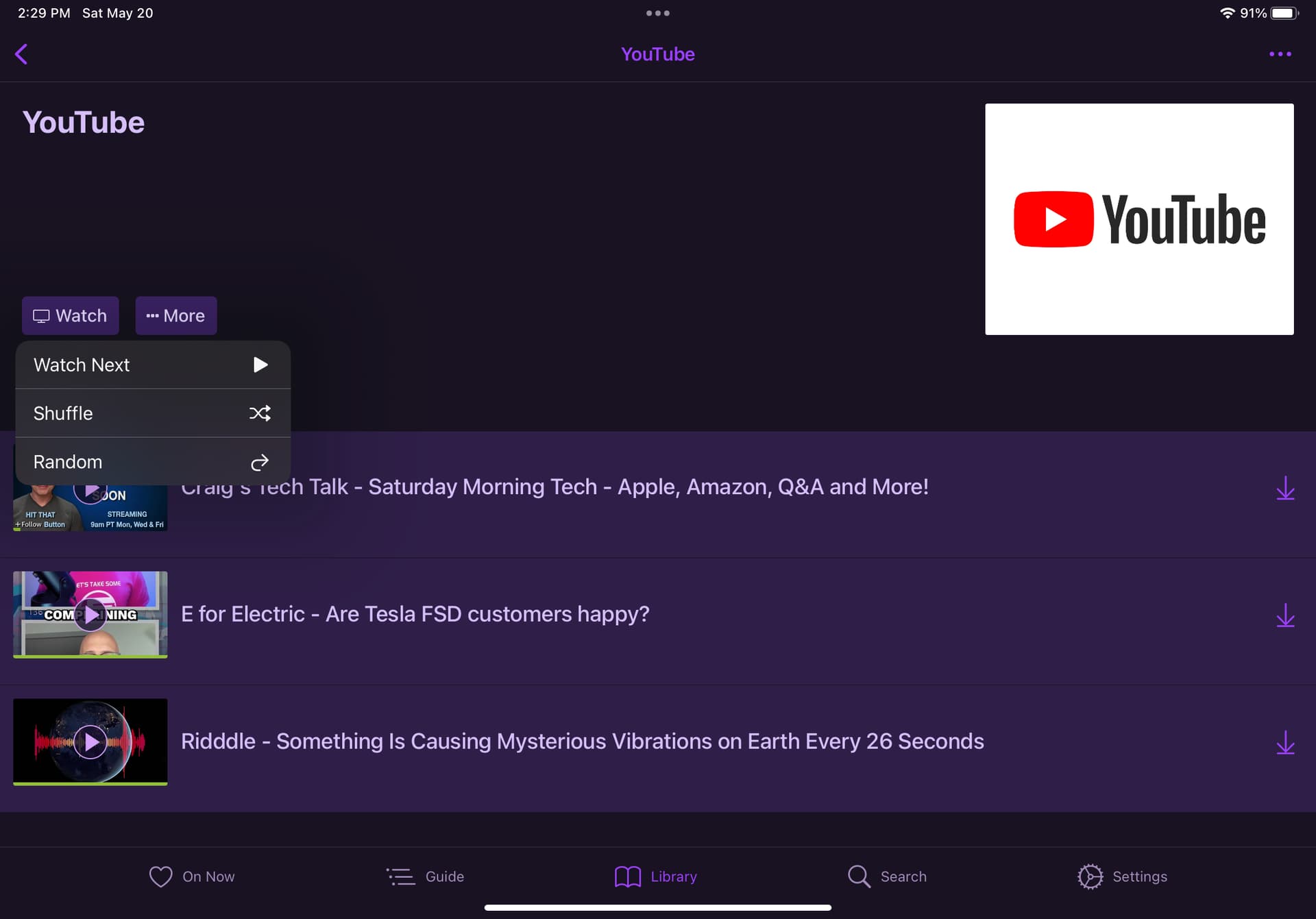Play the E for Electric thumbnail
This screenshot has height=919, width=1316.
point(90,615)
